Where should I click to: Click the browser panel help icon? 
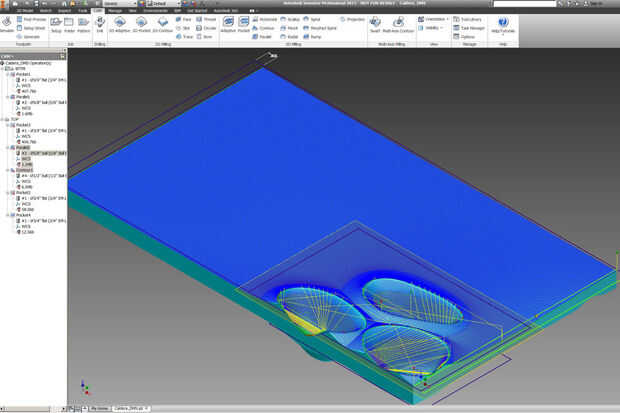click(62, 56)
